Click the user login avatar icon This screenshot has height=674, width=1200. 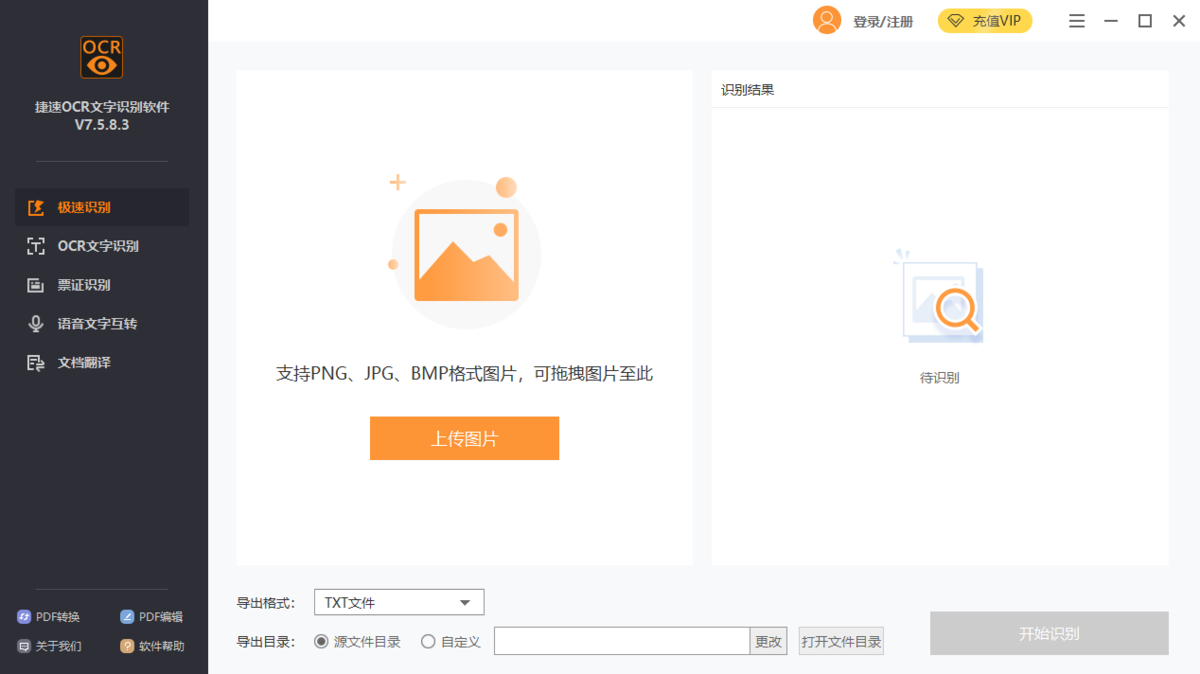[x=827, y=20]
